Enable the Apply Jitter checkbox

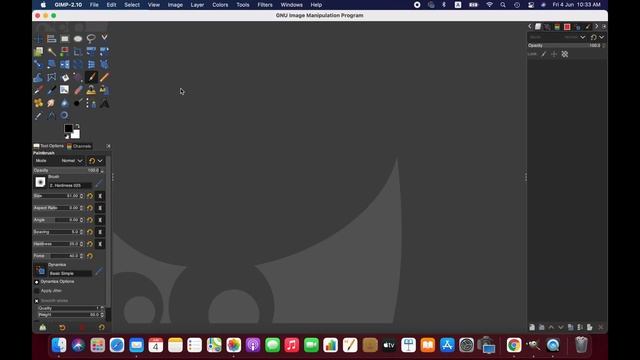(x=37, y=291)
